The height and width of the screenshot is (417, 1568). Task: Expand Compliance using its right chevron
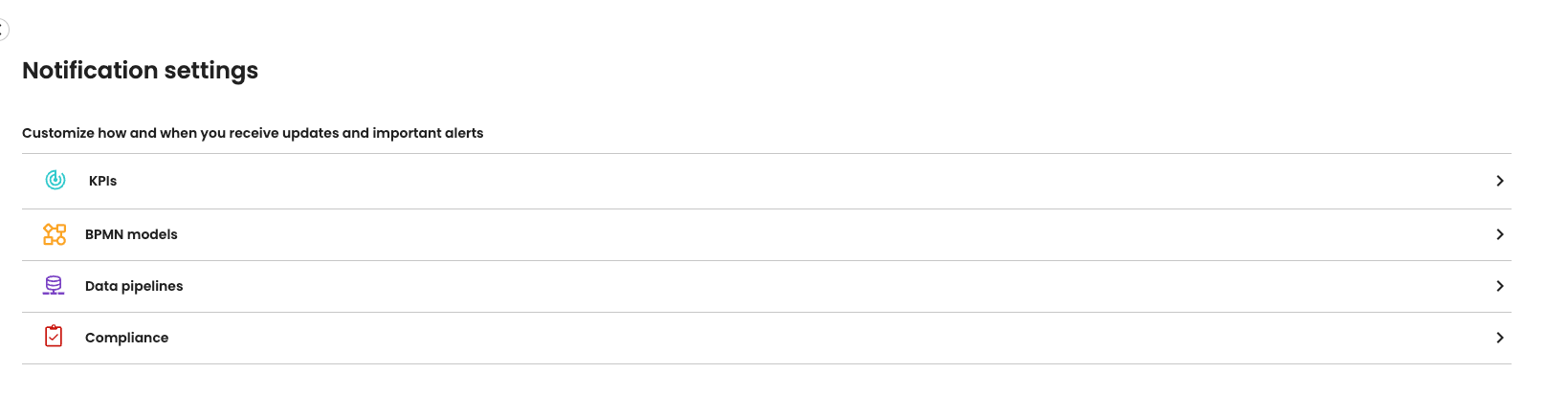pos(1499,338)
